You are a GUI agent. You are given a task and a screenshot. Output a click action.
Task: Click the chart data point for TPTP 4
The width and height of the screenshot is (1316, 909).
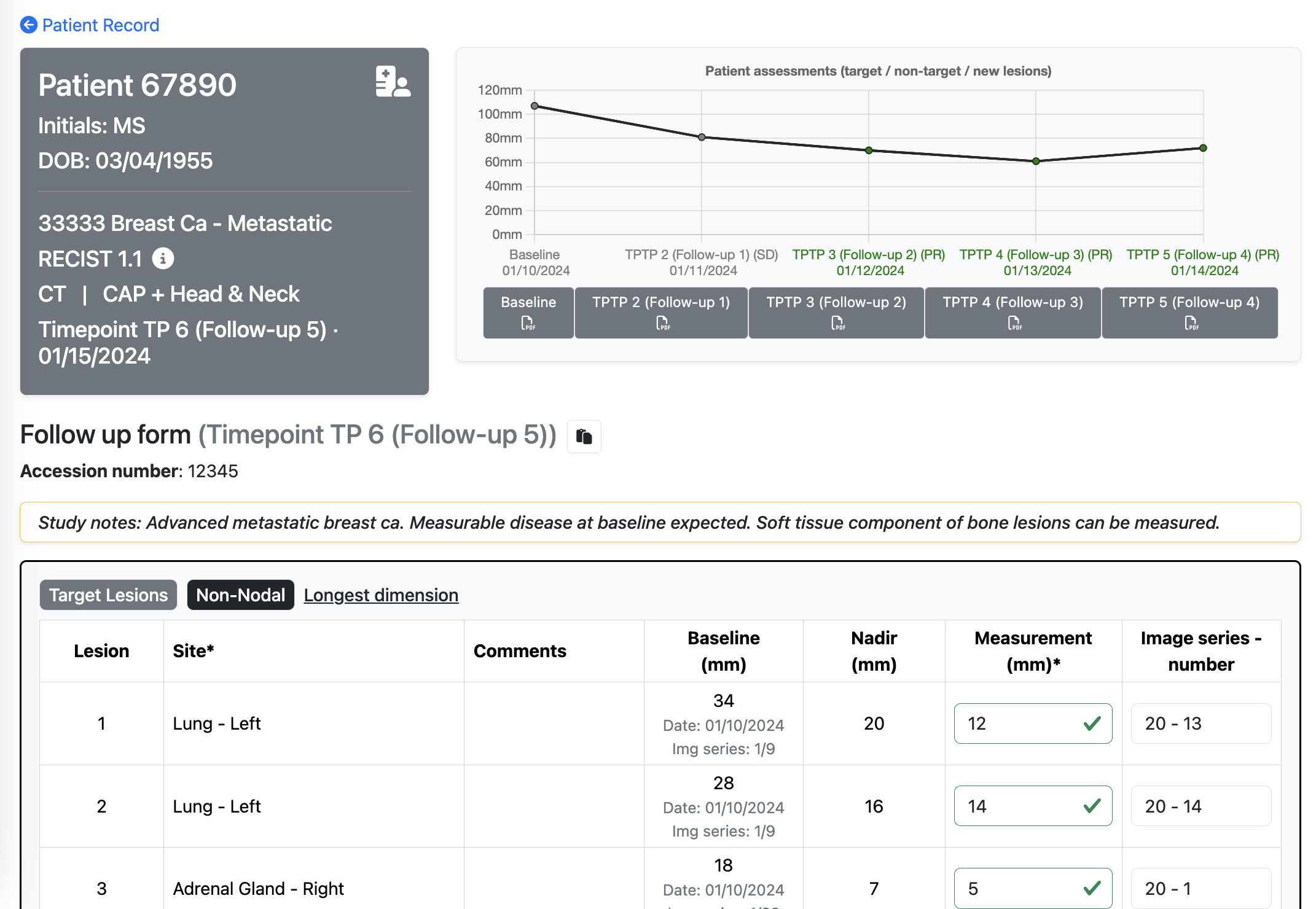(1036, 161)
